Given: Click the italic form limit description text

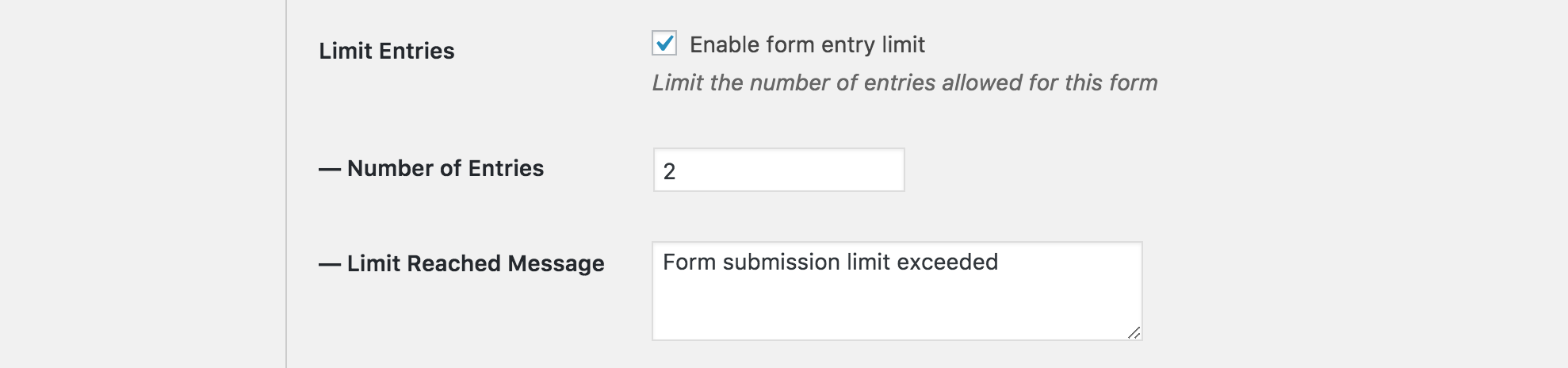Looking at the screenshot, I should coord(904,83).
